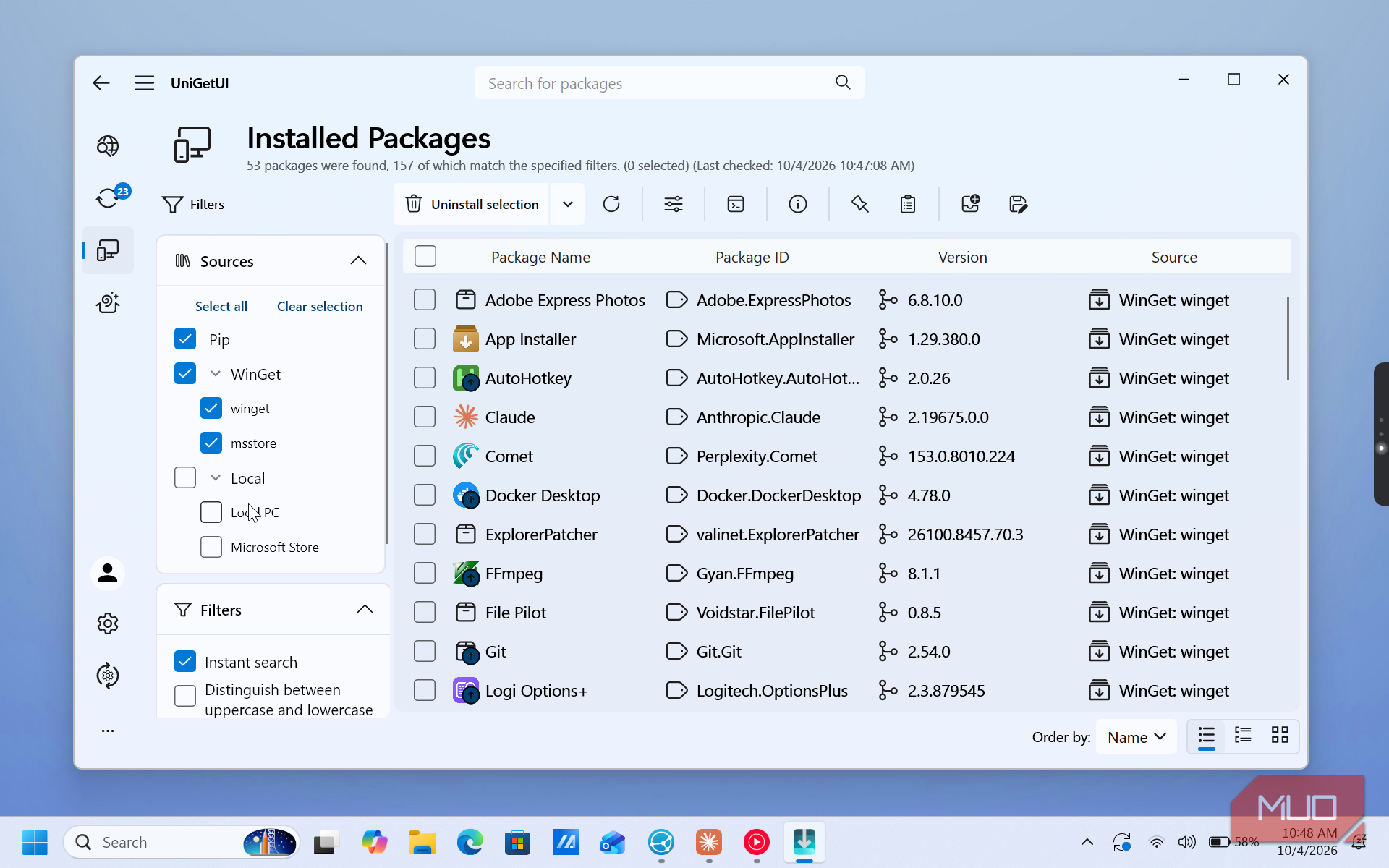This screenshot has height=868, width=1389.
Task: Click the Select all sources link
Action: coord(221,306)
